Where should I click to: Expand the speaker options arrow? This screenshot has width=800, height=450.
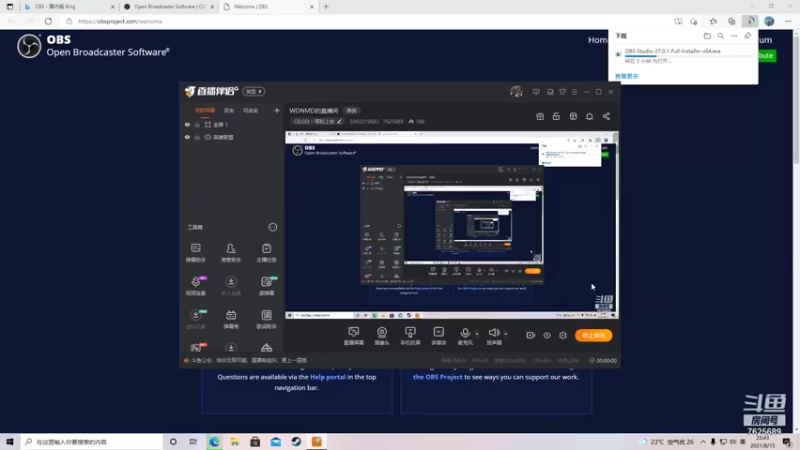tap(506, 334)
